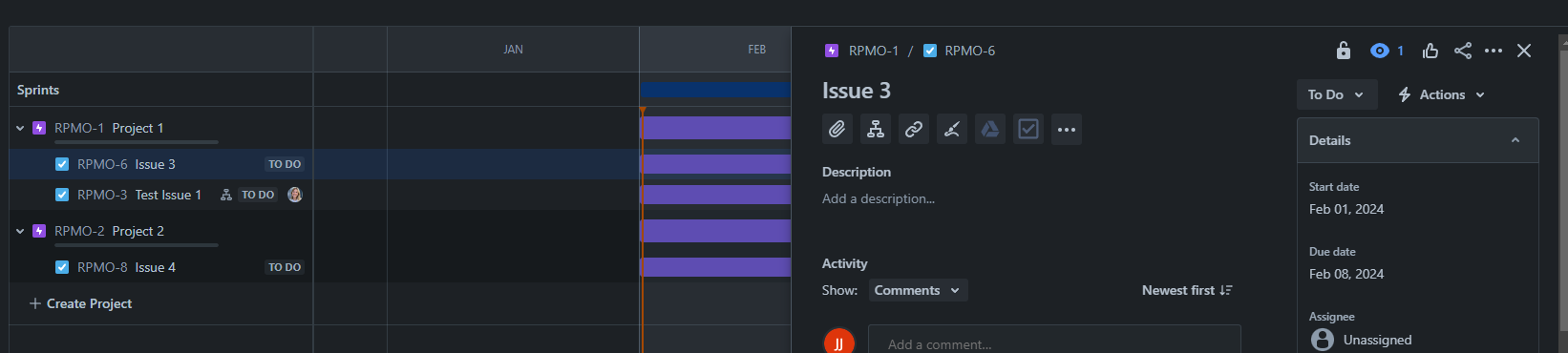Image resolution: width=1568 pixels, height=353 pixels.
Task: Open the issue header ellipsis menu
Action: pos(1494,51)
